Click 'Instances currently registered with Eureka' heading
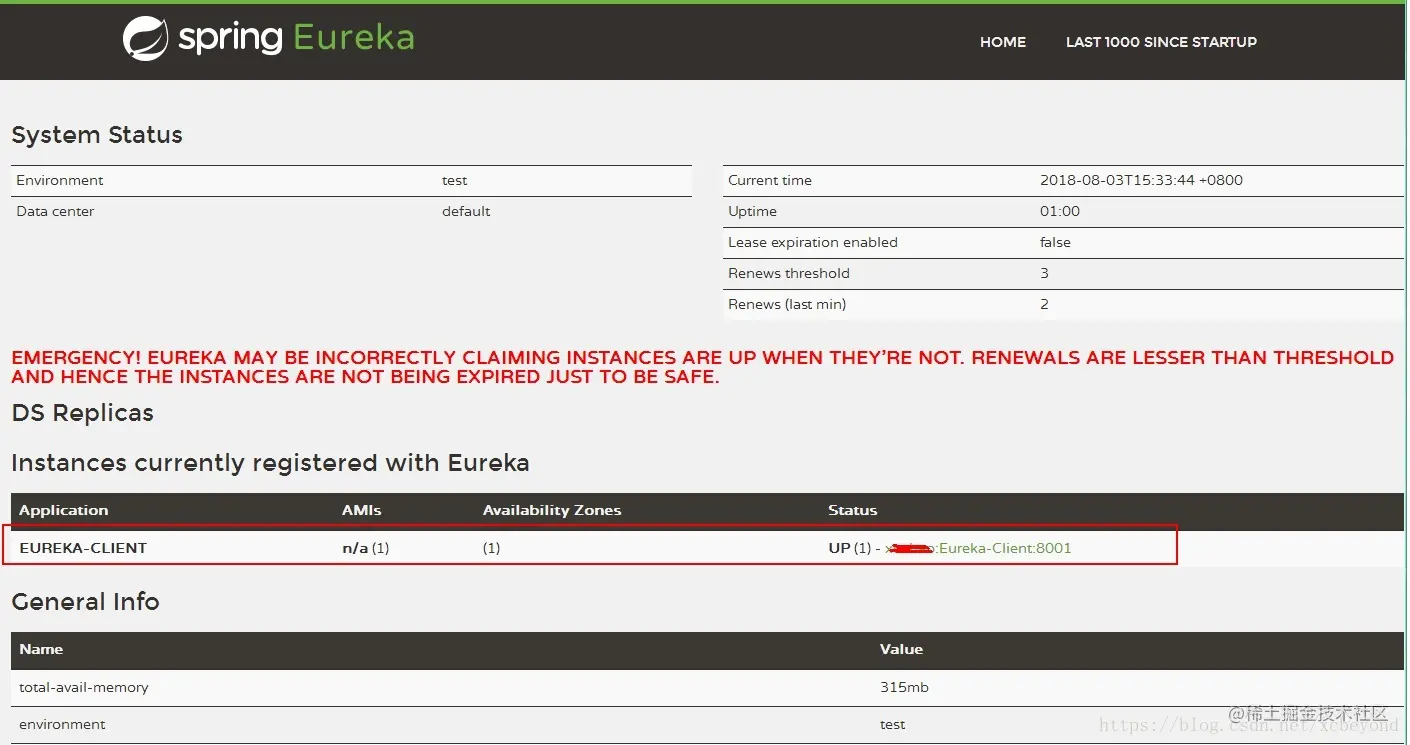Viewport: 1410px width, 745px height. tap(270, 464)
